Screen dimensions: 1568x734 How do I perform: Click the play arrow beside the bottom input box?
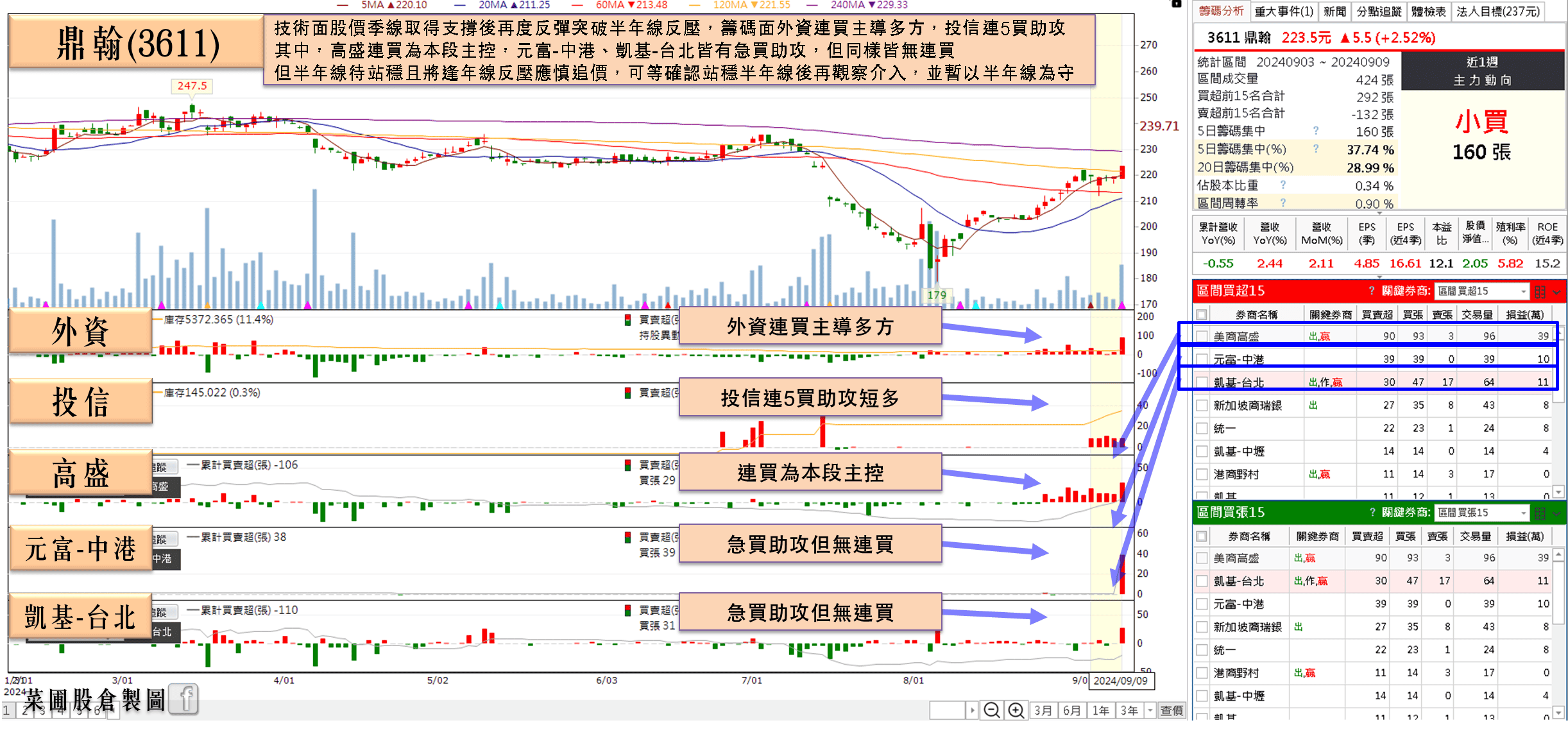pyautogui.click(x=973, y=710)
